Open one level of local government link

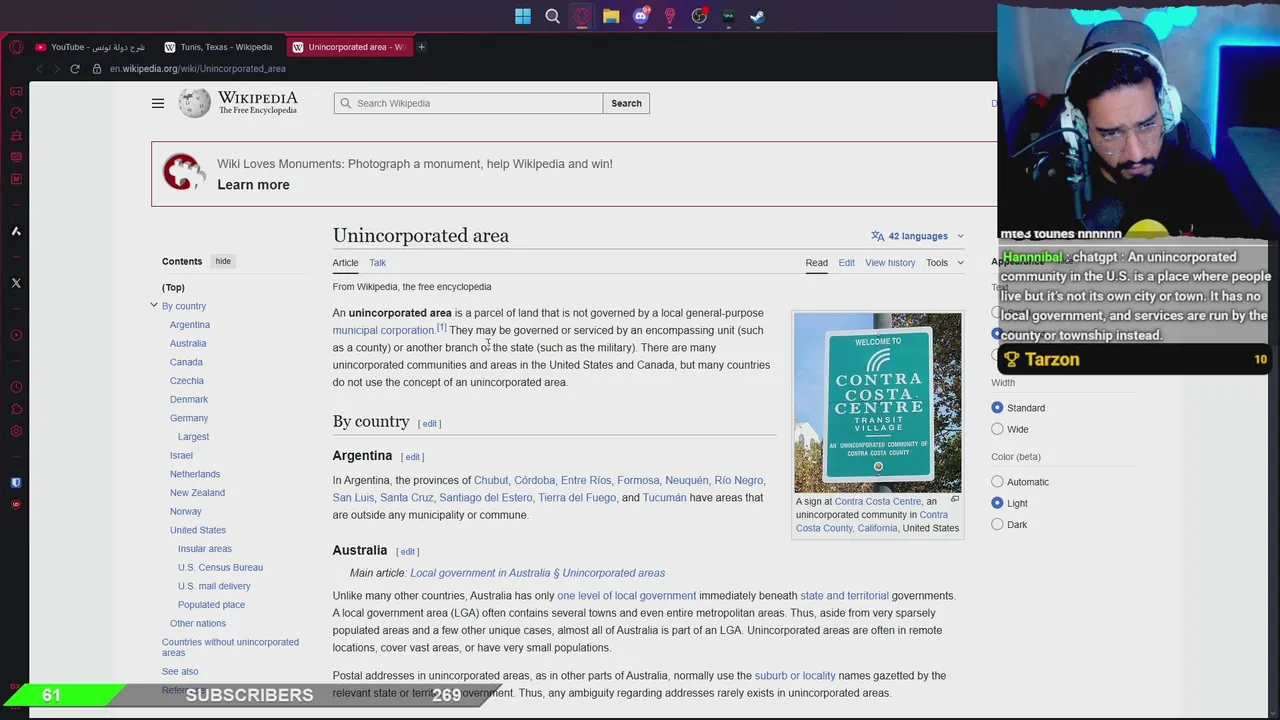click(626, 596)
